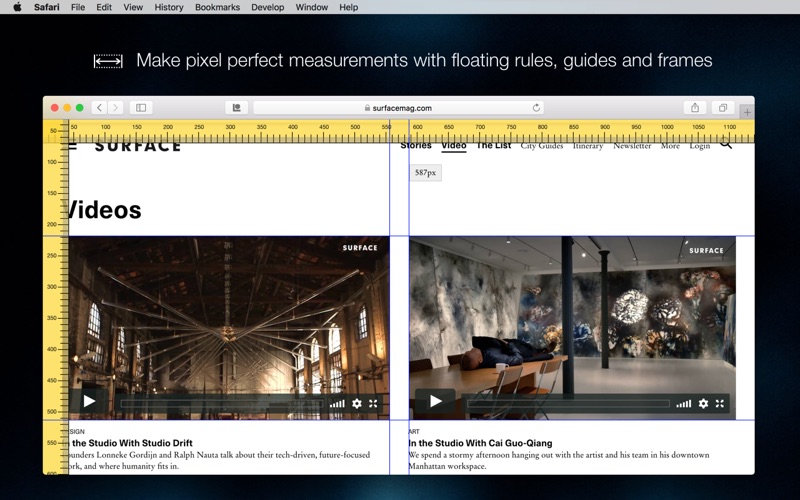Screen dimensions: 800x500
Task: Click the search magnifier on Surface site
Action: pyautogui.click(x=726, y=145)
